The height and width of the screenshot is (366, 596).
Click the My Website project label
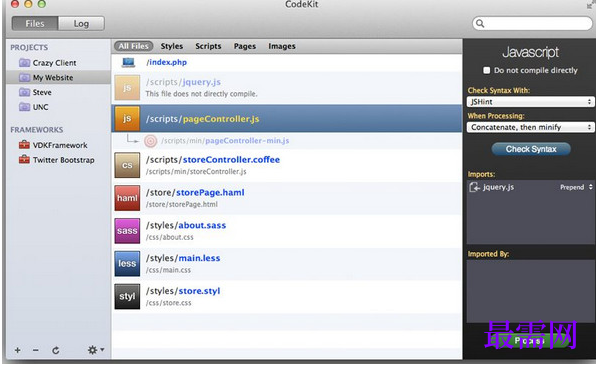(53, 78)
